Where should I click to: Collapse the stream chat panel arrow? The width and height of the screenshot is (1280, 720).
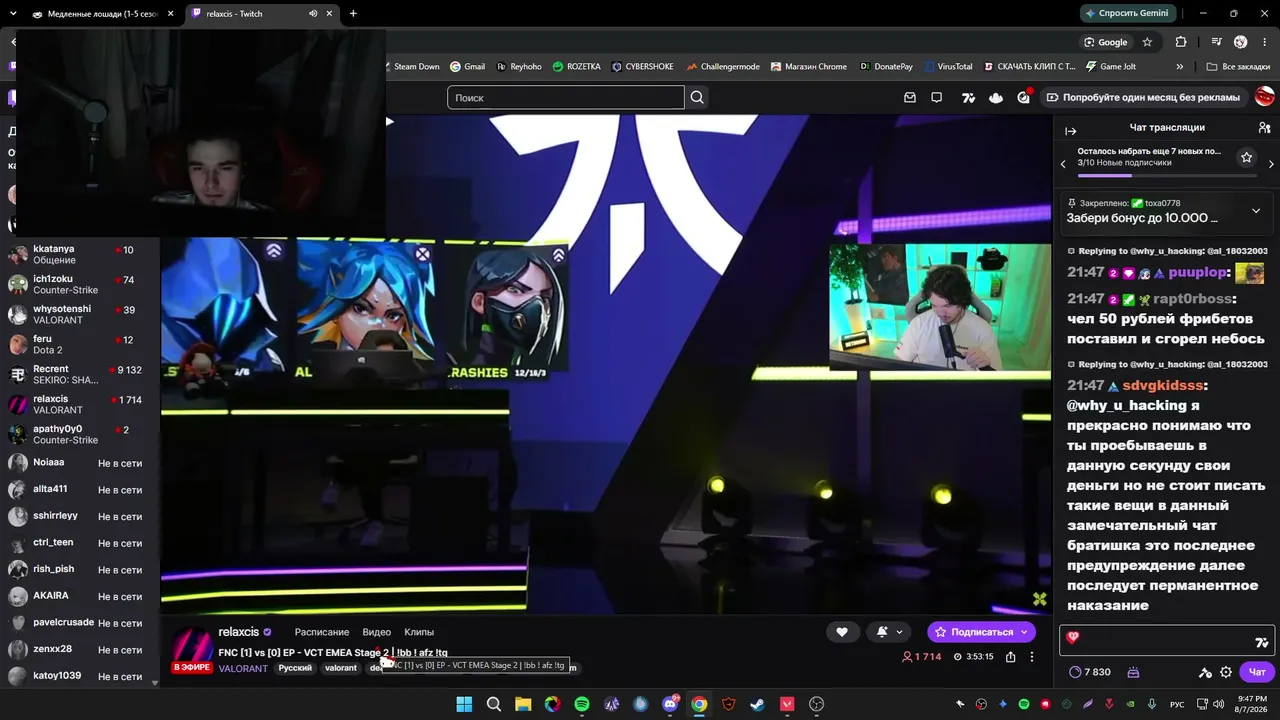pos(1070,131)
